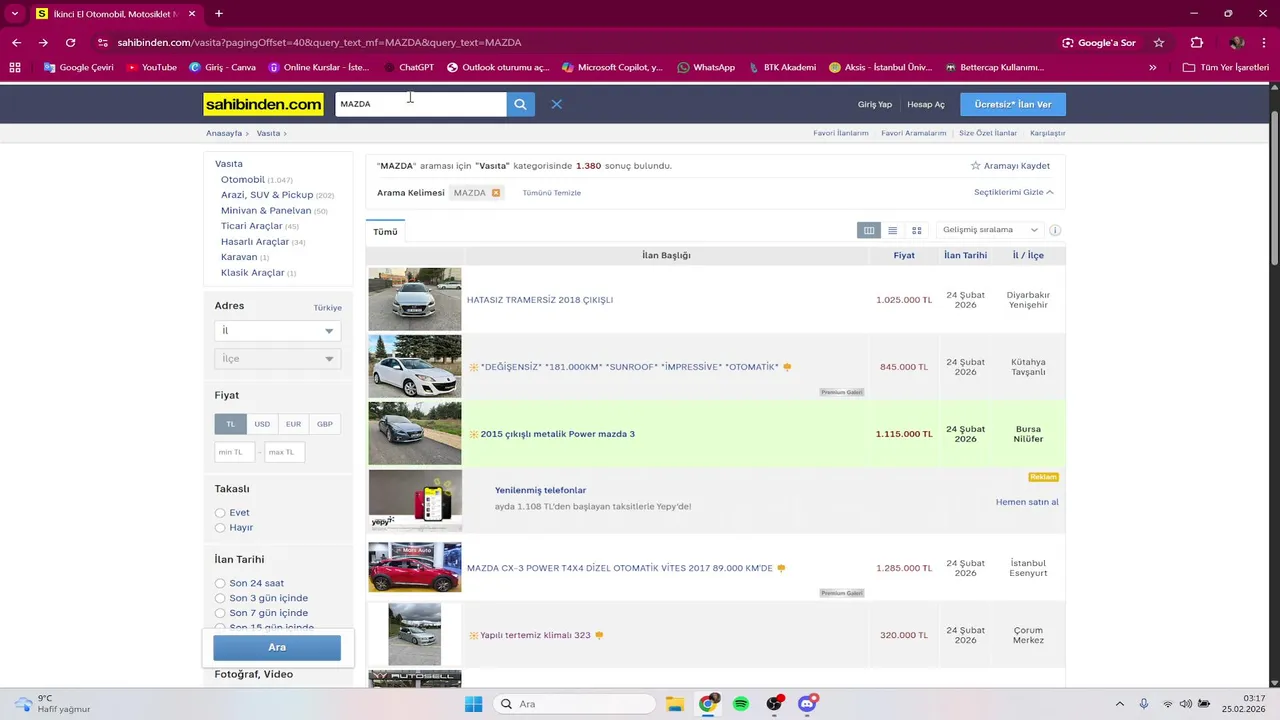The width and height of the screenshot is (1280, 720).
Task: Bookmark this page with the star icon
Action: click(1159, 43)
